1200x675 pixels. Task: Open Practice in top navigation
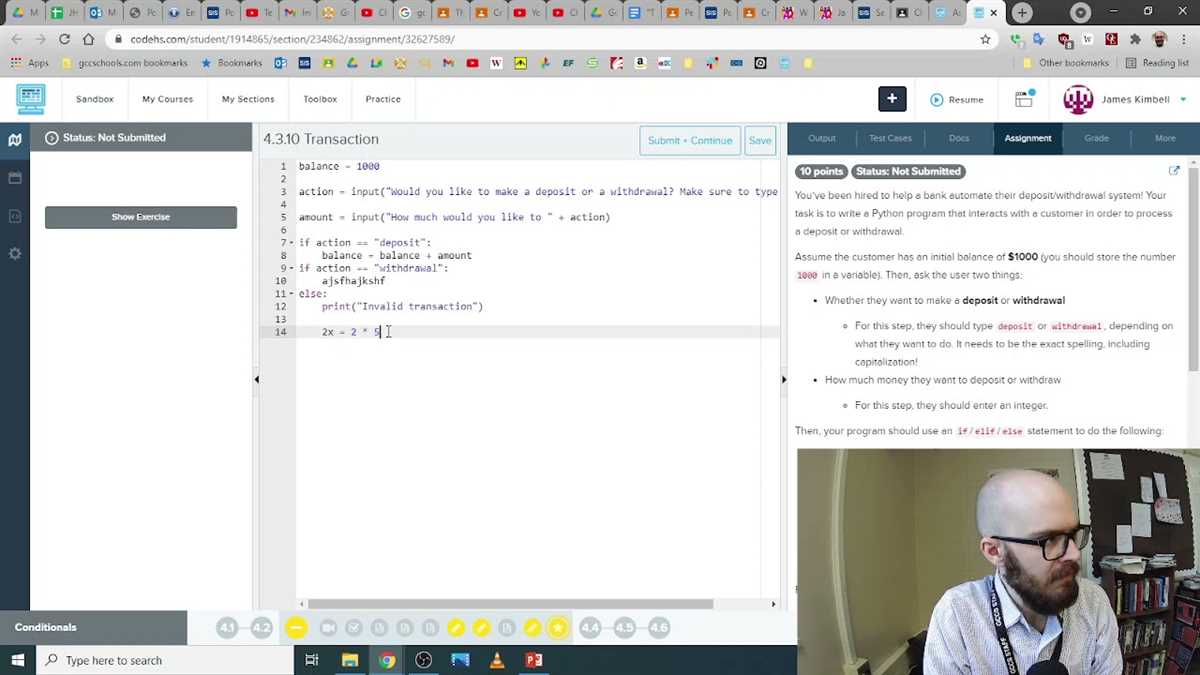point(383,99)
